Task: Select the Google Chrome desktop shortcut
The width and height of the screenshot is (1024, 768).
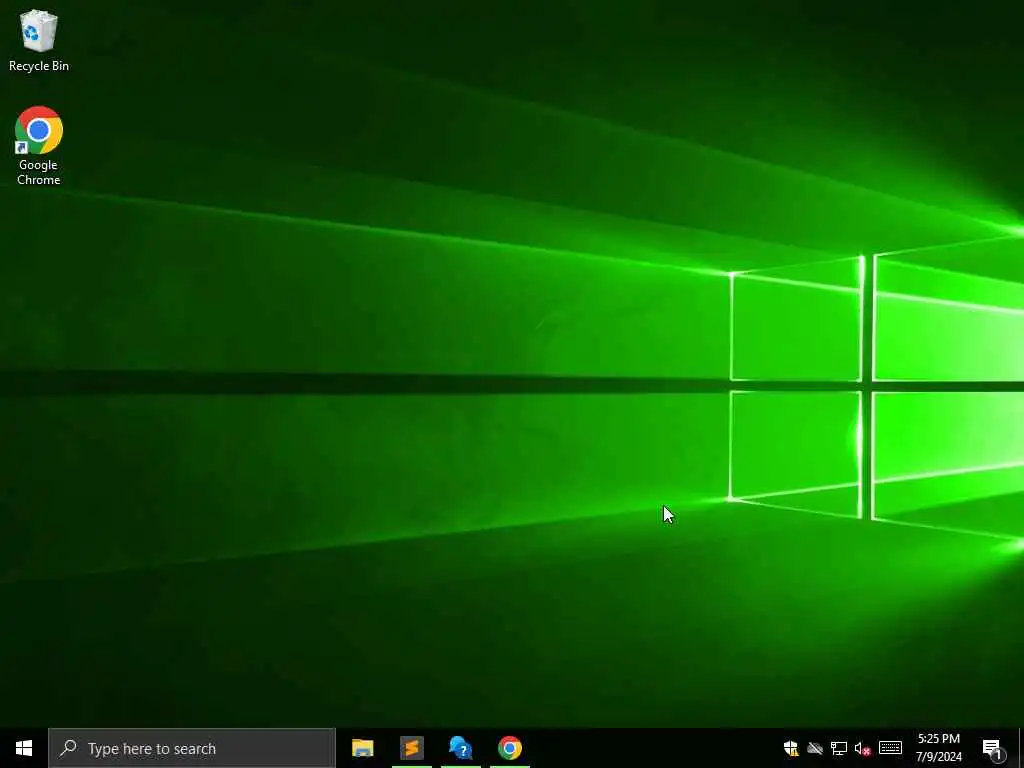Action: [x=39, y=146]
